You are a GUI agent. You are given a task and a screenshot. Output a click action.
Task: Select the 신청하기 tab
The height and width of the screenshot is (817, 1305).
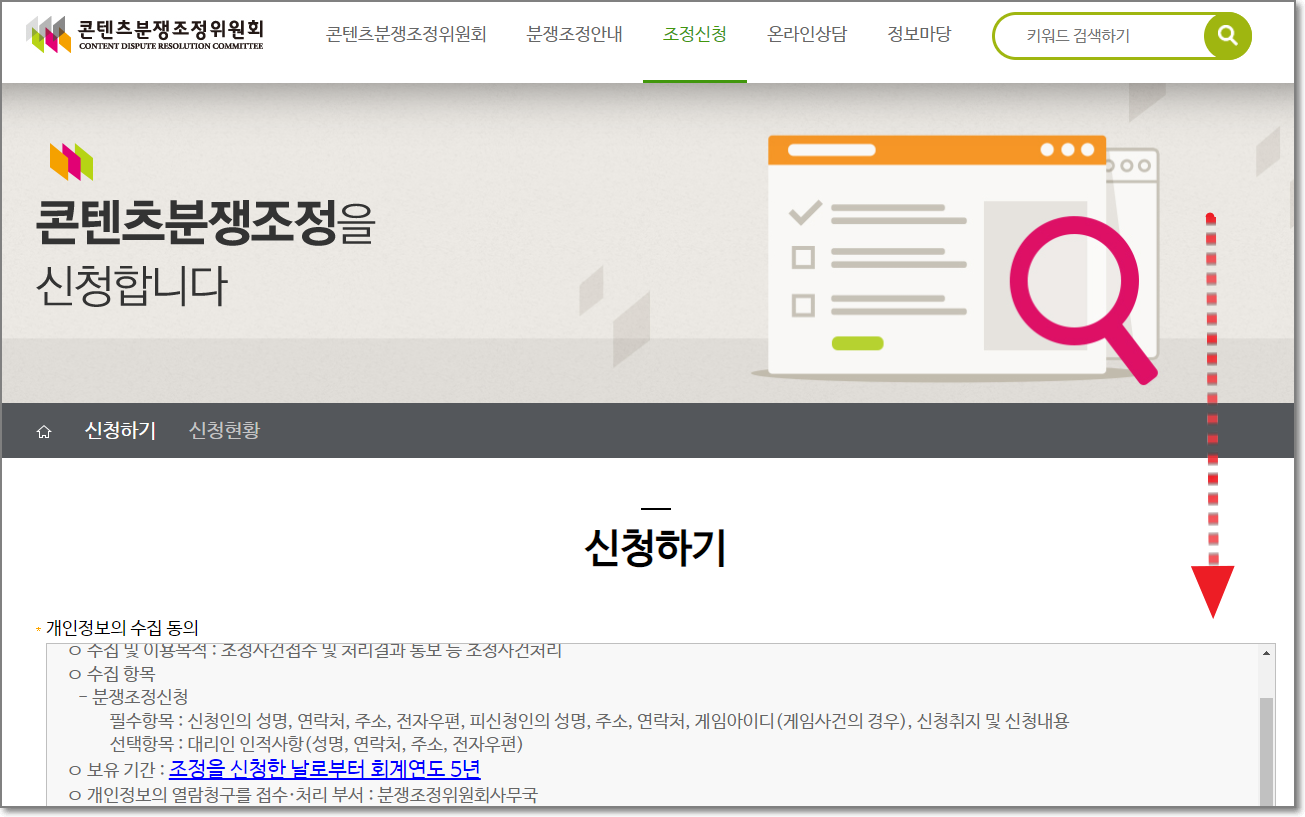(120, 430)
